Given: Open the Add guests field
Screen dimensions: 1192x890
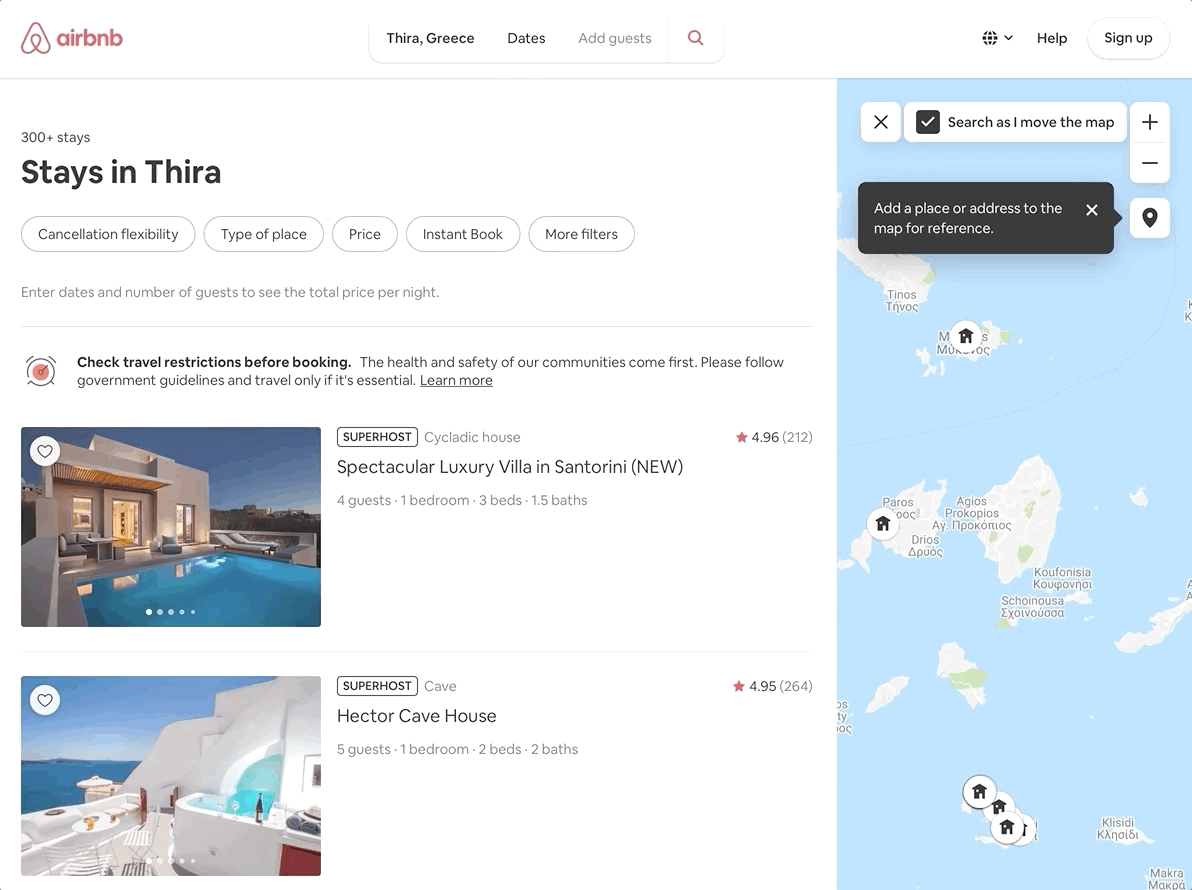Looking at the screenshot, I should [x=614, y=38].
